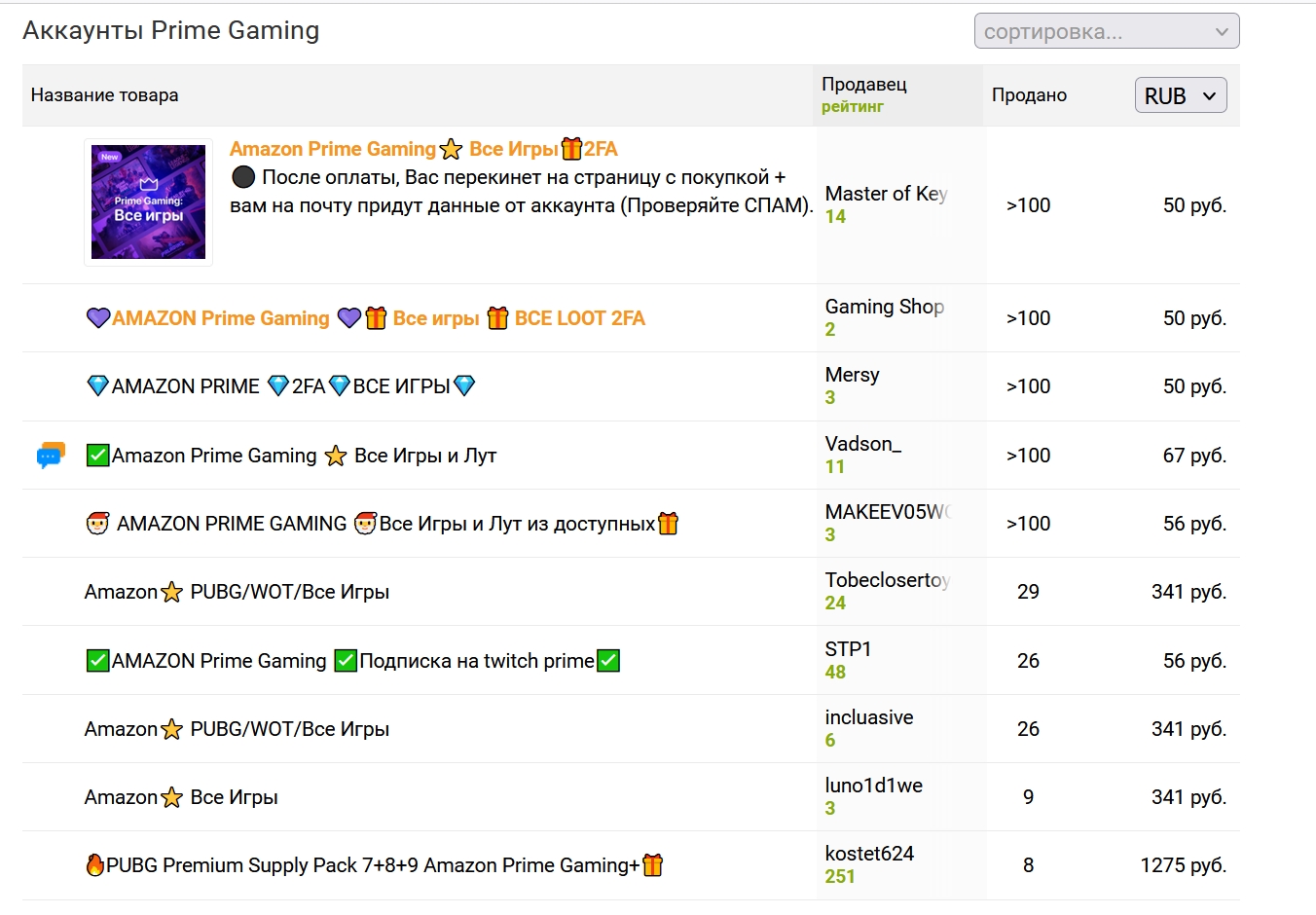Click the diamond icon after ВСЕ ИГРЫ
The width and height of the screenshot is (1316, 915).
click(x=464, y=386)
